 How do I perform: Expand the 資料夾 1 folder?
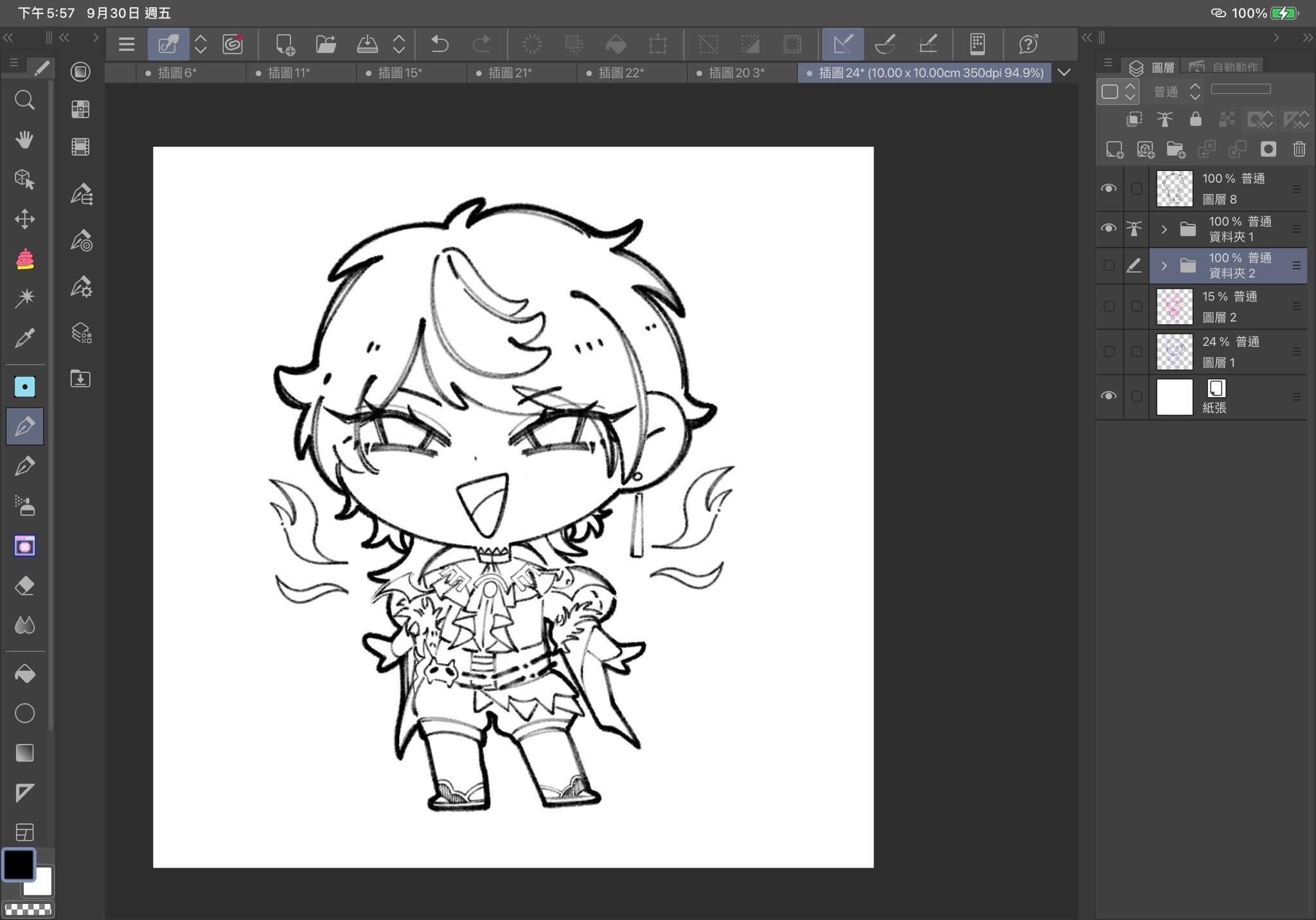[x=1164, y=229]
